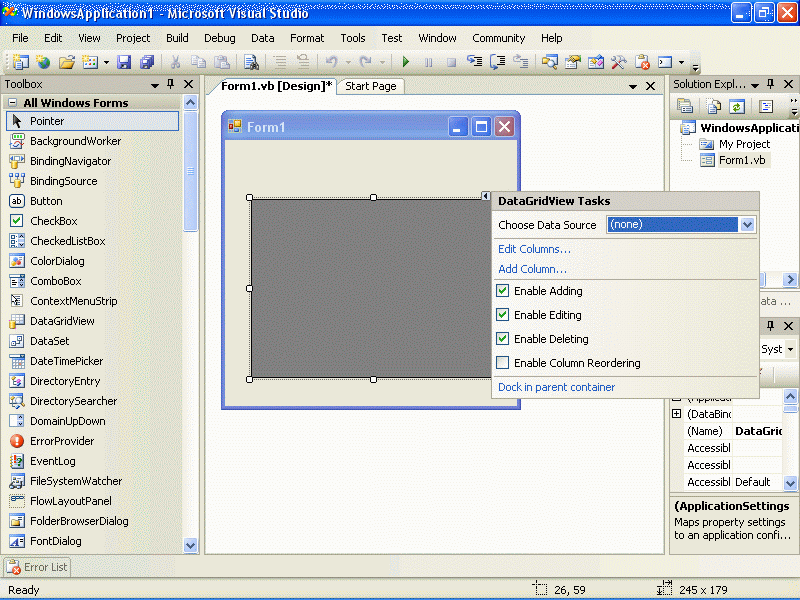Select the ComboBox control in Toolbox

93,281
